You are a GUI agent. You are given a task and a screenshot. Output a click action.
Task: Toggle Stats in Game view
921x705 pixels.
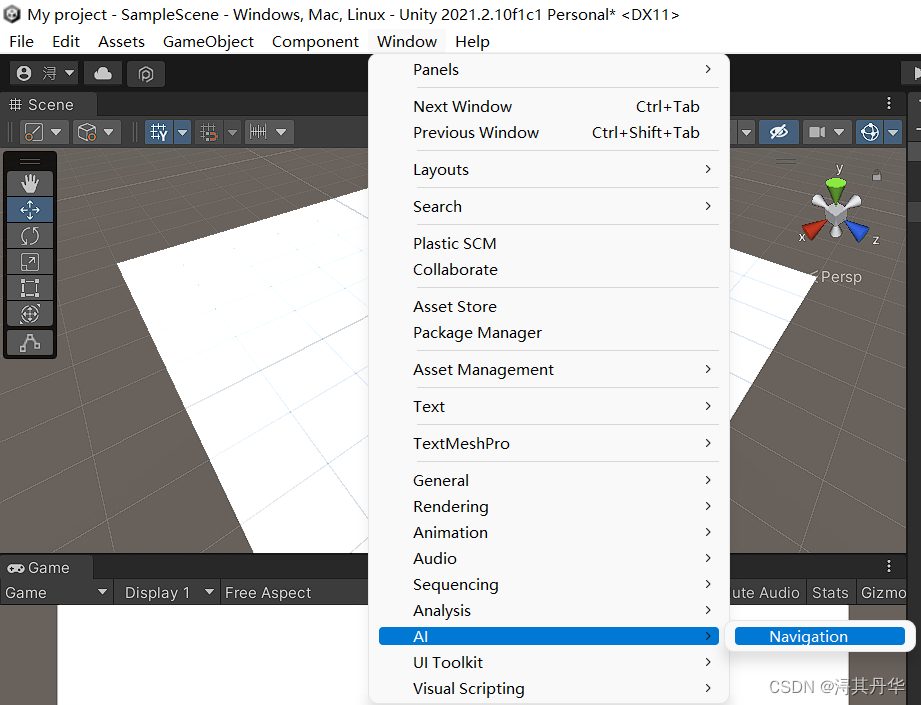coord(830,592)
